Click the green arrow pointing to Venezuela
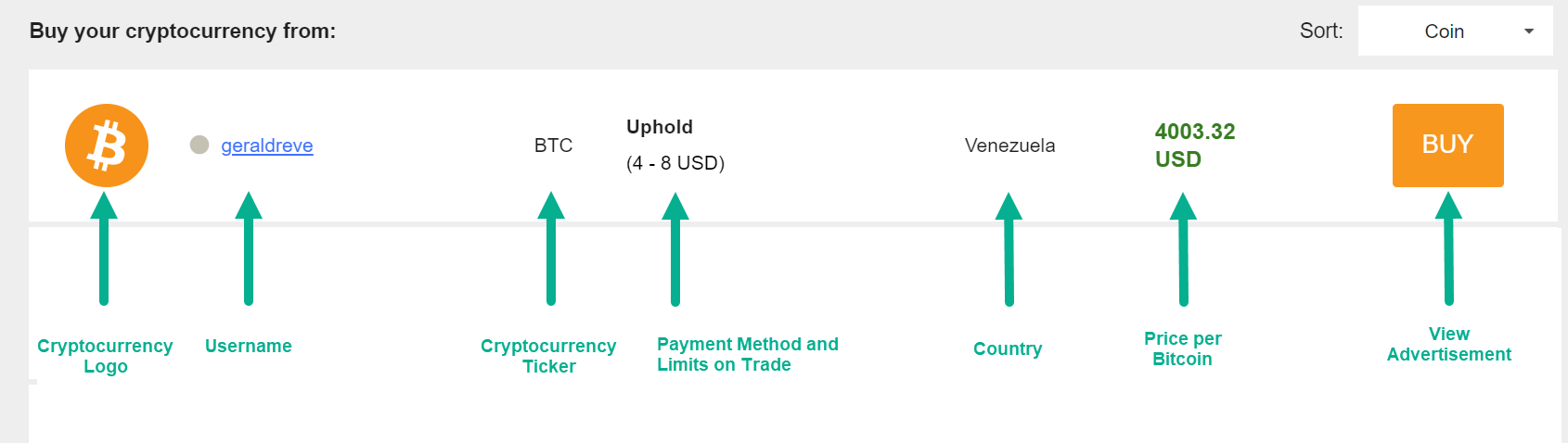The height and width of the screenshot is (443, 1568). [1009, 248]
